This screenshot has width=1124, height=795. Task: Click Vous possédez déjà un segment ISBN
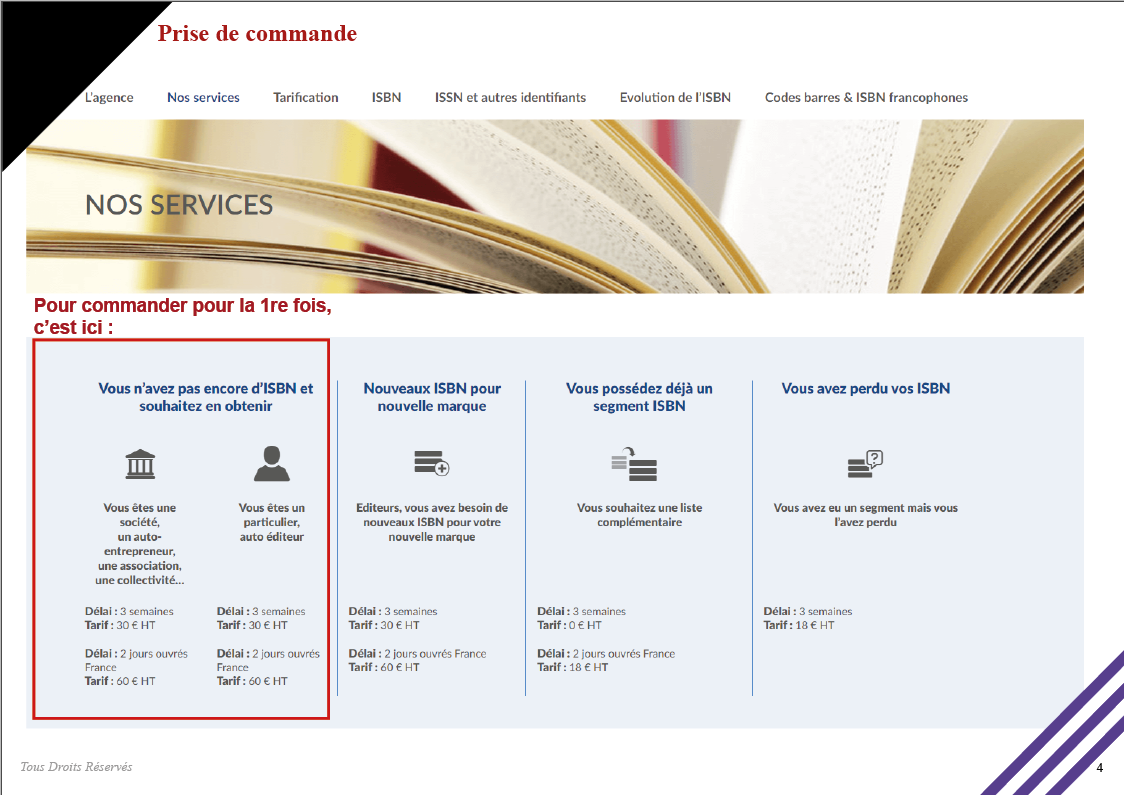[639, 397]
